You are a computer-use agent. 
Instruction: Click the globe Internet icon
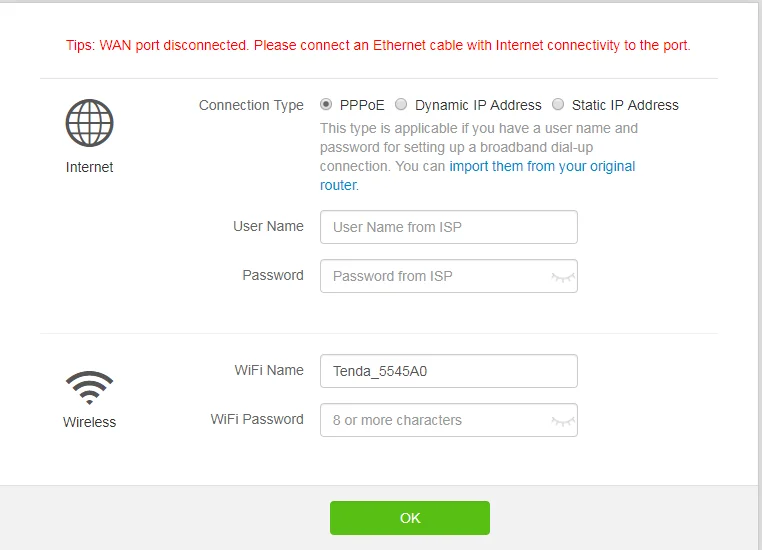point(89,125)
